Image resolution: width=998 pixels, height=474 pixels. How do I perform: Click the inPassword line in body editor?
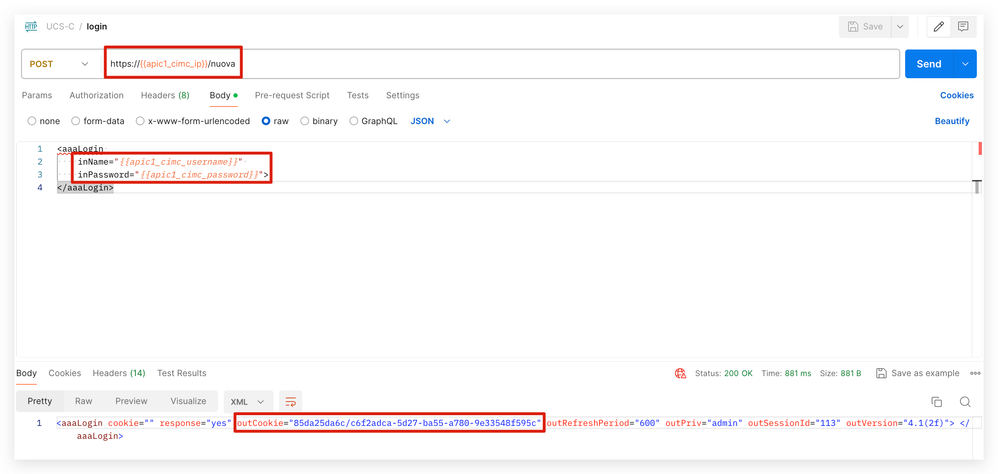coord(173,174)
